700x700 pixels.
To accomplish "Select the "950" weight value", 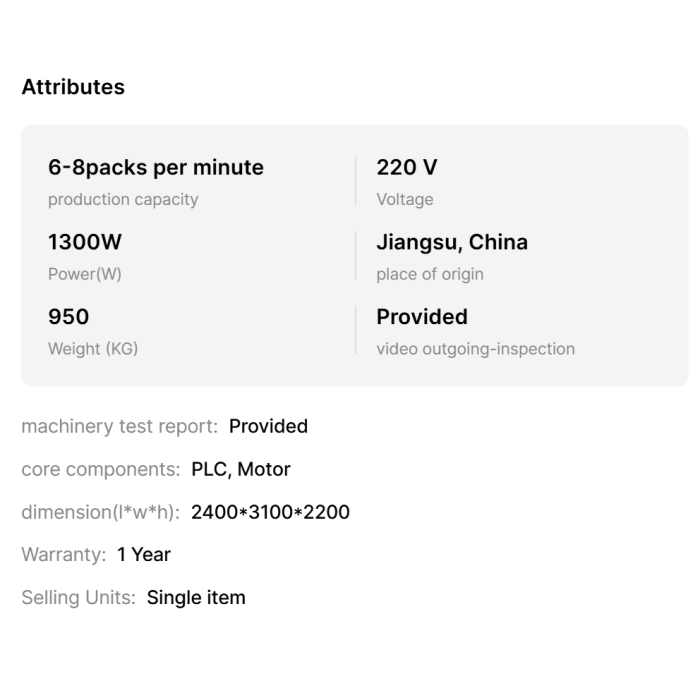I will (x=68, y=317).
